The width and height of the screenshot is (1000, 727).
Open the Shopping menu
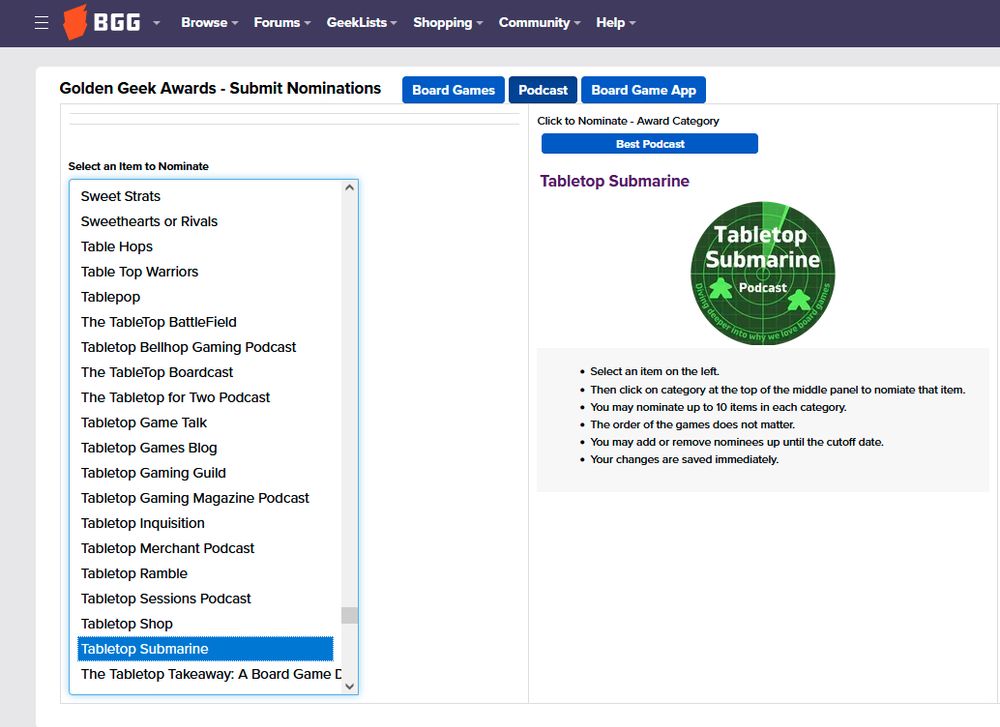pos(448,22)
